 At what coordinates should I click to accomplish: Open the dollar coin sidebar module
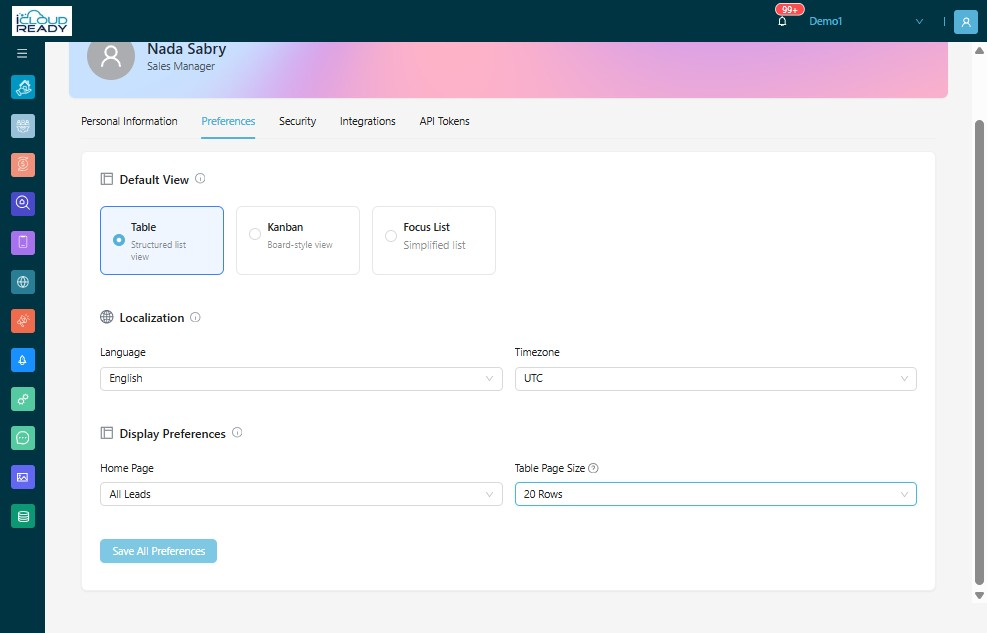[x=23, y=165]
